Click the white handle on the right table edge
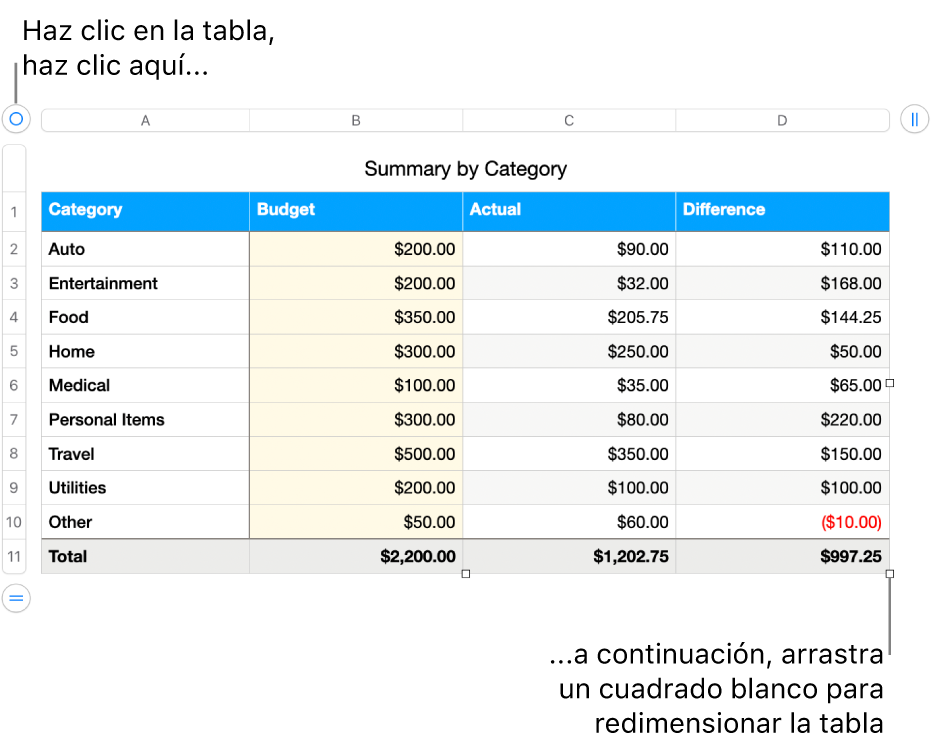Image resolution: width=931 pixels, height=755 pixels. [889, 385]
